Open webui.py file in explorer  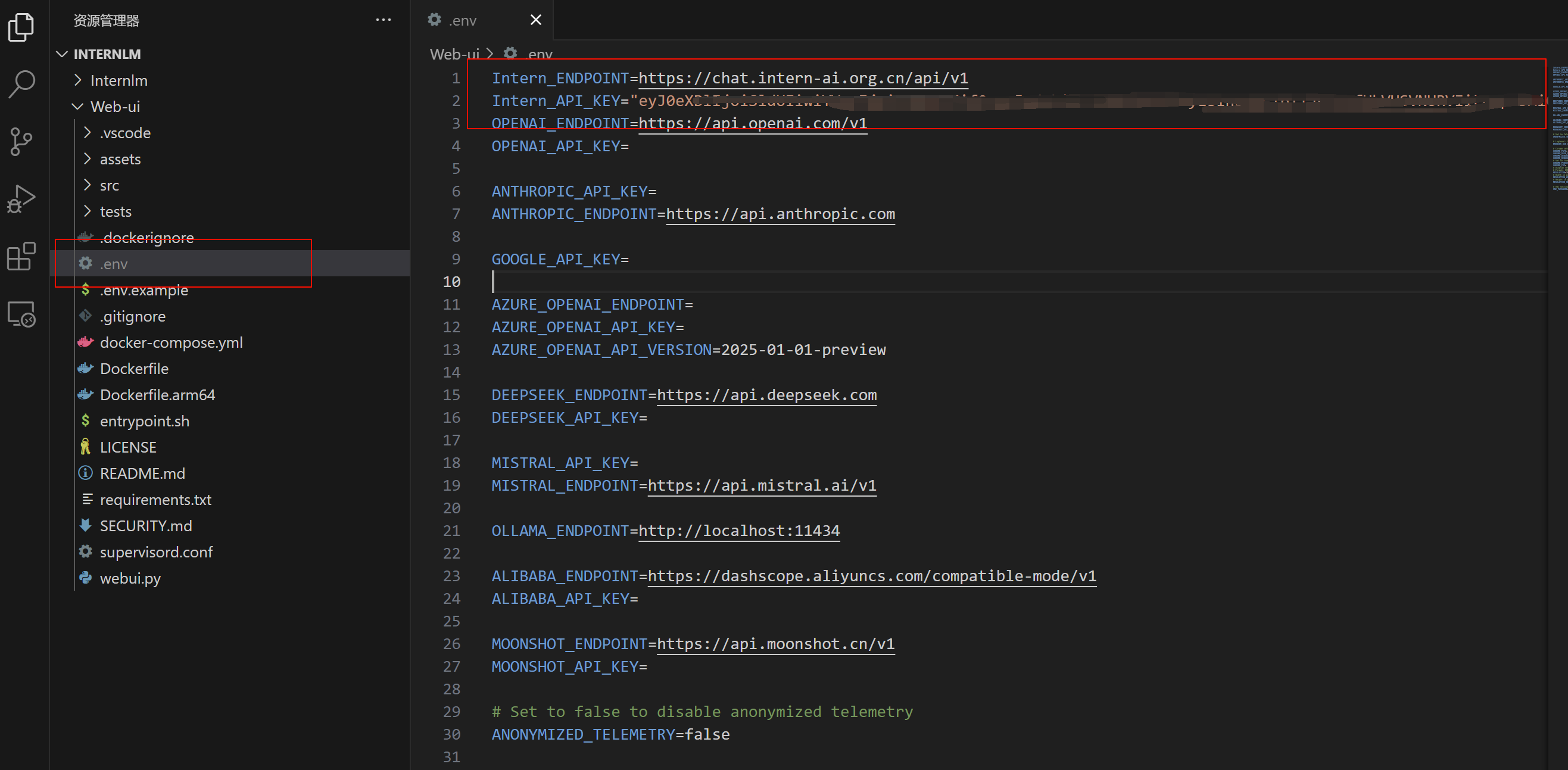[x=130, y=578]
